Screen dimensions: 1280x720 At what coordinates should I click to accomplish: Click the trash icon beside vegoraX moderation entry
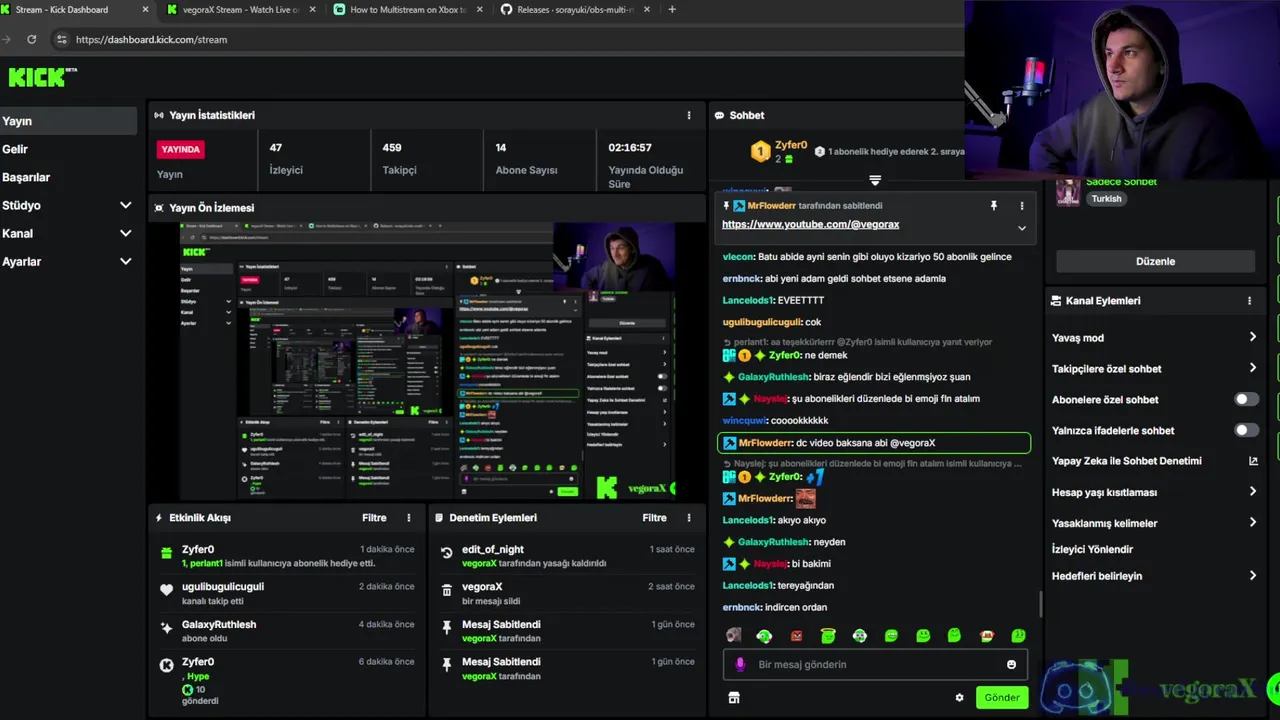coord(447,590)
